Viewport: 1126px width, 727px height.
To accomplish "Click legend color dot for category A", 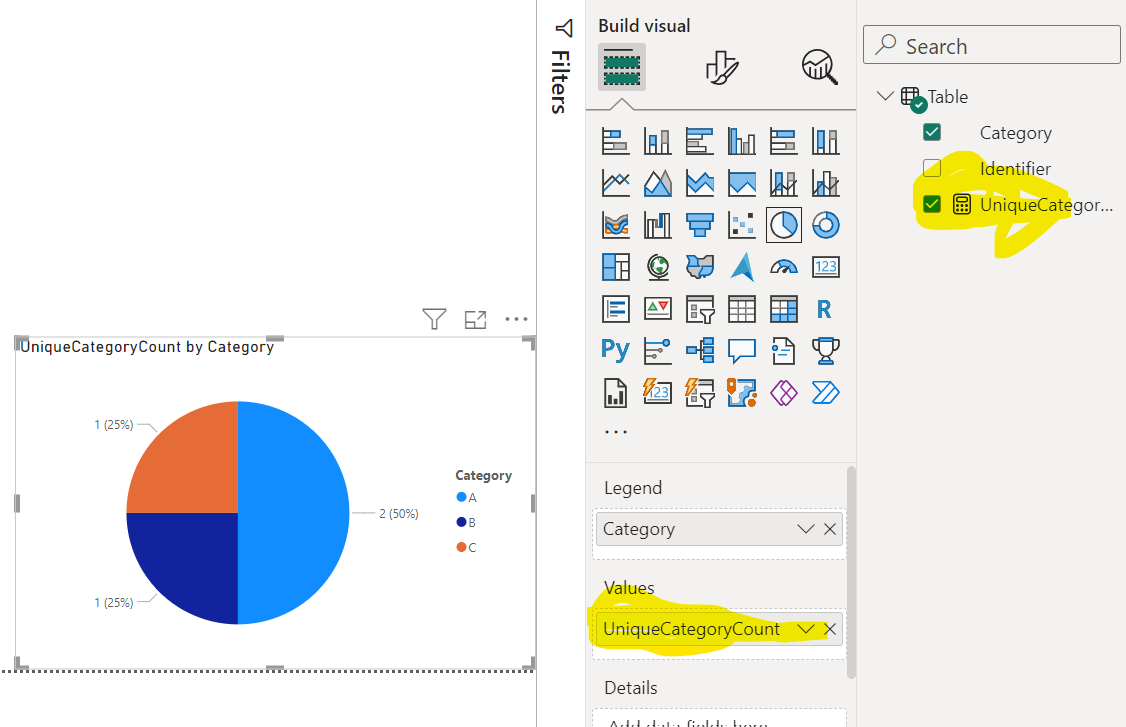I will [461, 497].
